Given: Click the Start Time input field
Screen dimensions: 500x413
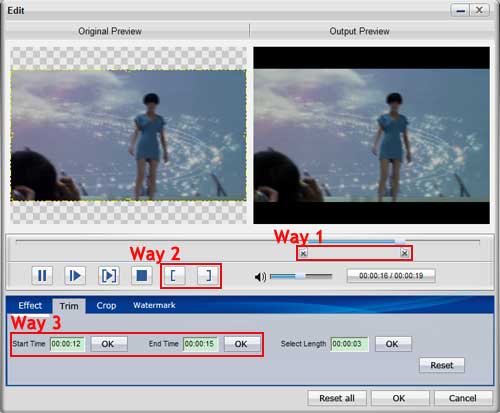Looking at the screenshot, I should click(67, 344).
